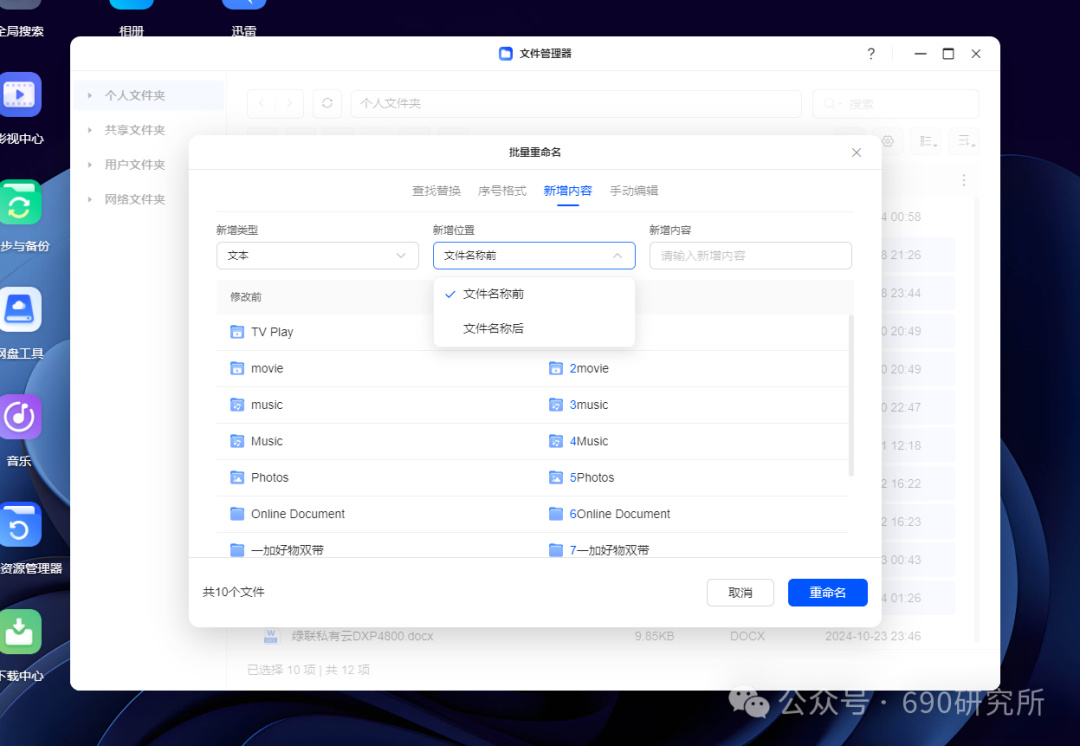
Task: Click the folder icon next to TV Play
Action: 237,332
